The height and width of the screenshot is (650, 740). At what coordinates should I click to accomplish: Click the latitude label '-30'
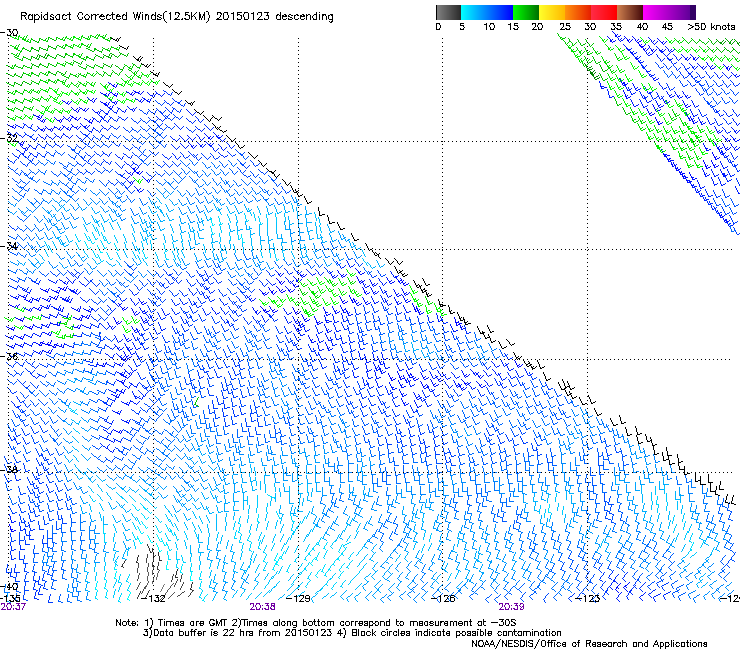9,33
